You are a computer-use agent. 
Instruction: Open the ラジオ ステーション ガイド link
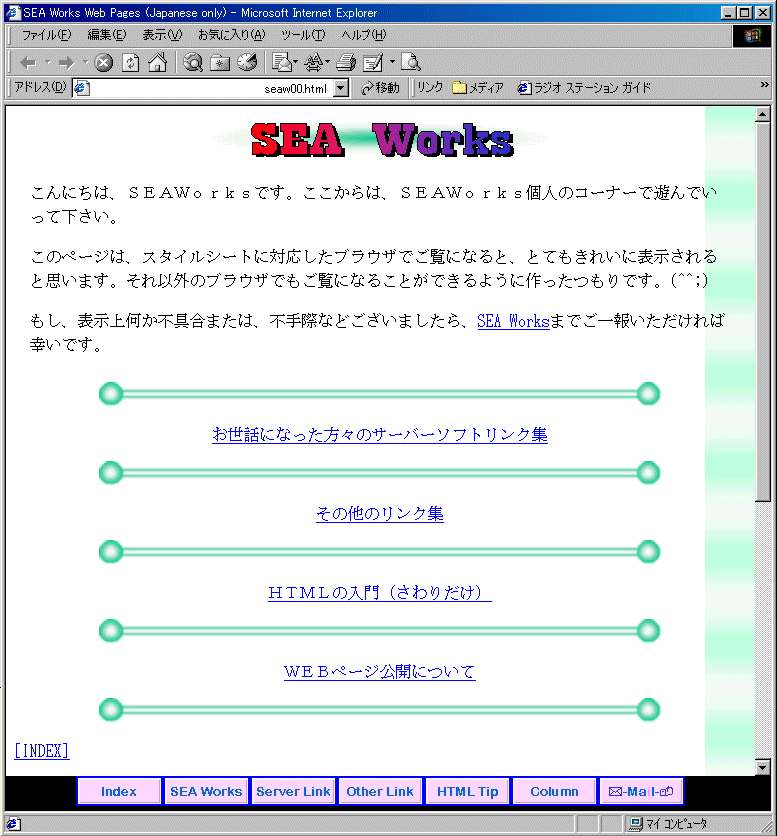(584, 88)
